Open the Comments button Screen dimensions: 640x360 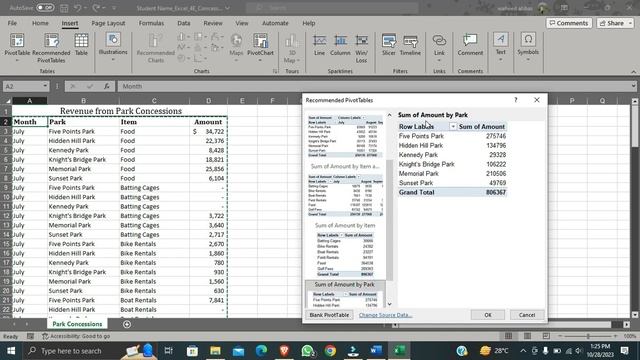pos(569,23)
